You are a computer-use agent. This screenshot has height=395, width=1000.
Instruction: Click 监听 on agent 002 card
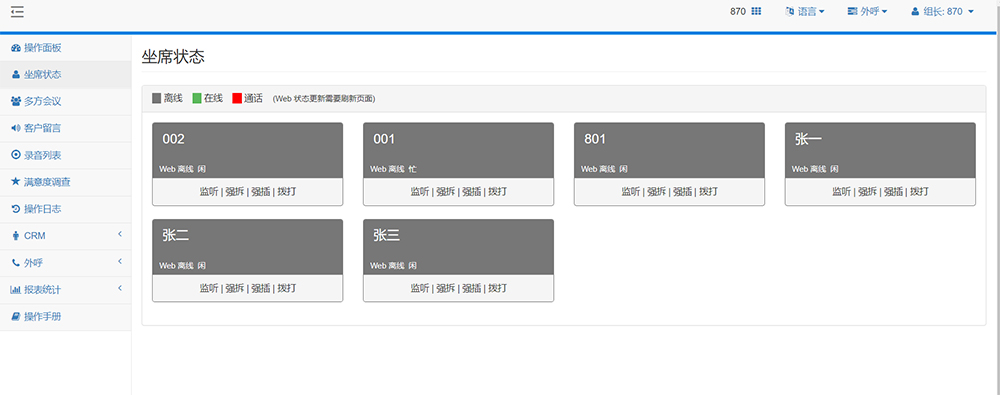tap(209, 191)
